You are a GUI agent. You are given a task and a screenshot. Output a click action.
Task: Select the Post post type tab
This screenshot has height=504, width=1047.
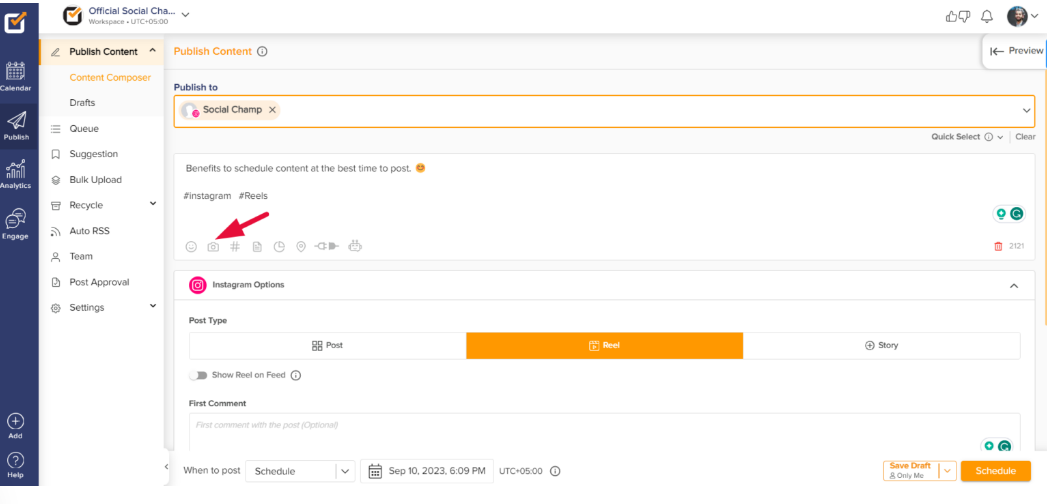click(x=327, y=345)
